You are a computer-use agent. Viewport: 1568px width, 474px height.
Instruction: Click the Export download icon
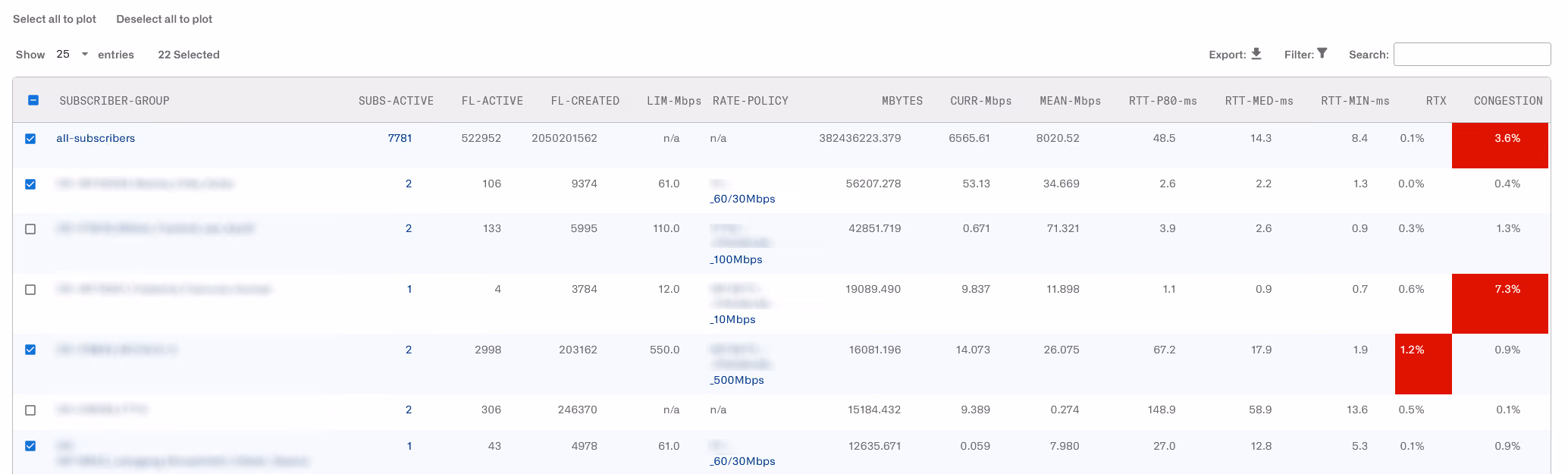click(1256, 54)
